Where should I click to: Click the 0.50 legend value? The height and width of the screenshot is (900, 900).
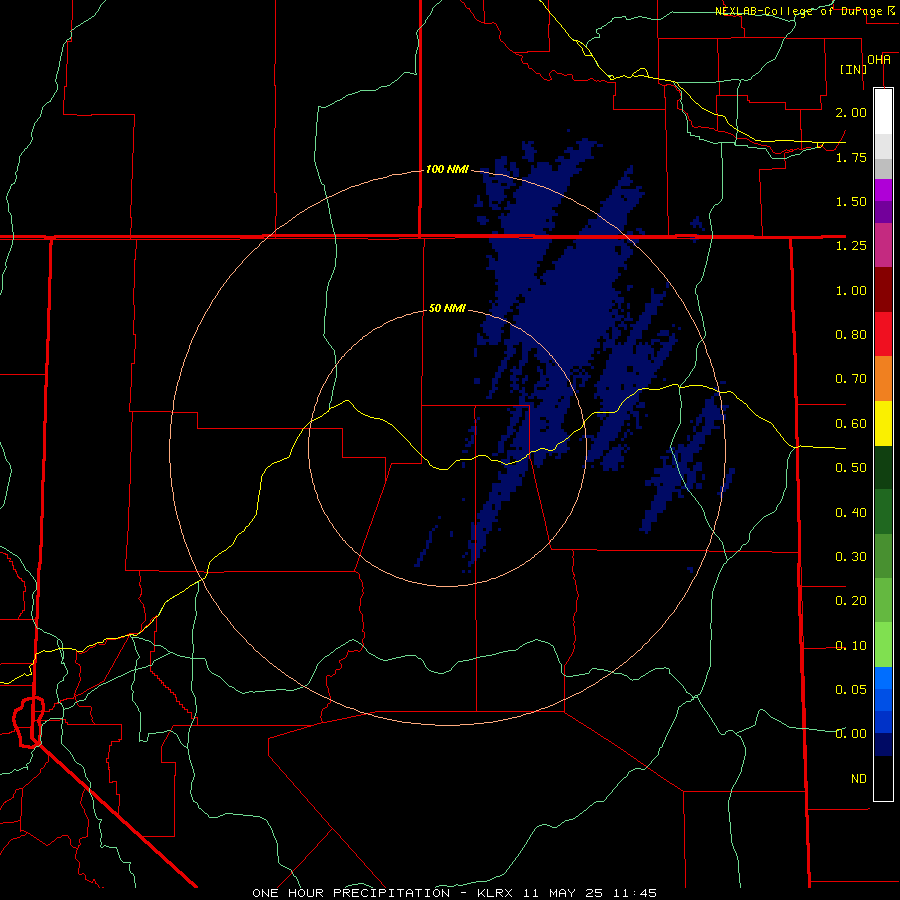point(851,468)
